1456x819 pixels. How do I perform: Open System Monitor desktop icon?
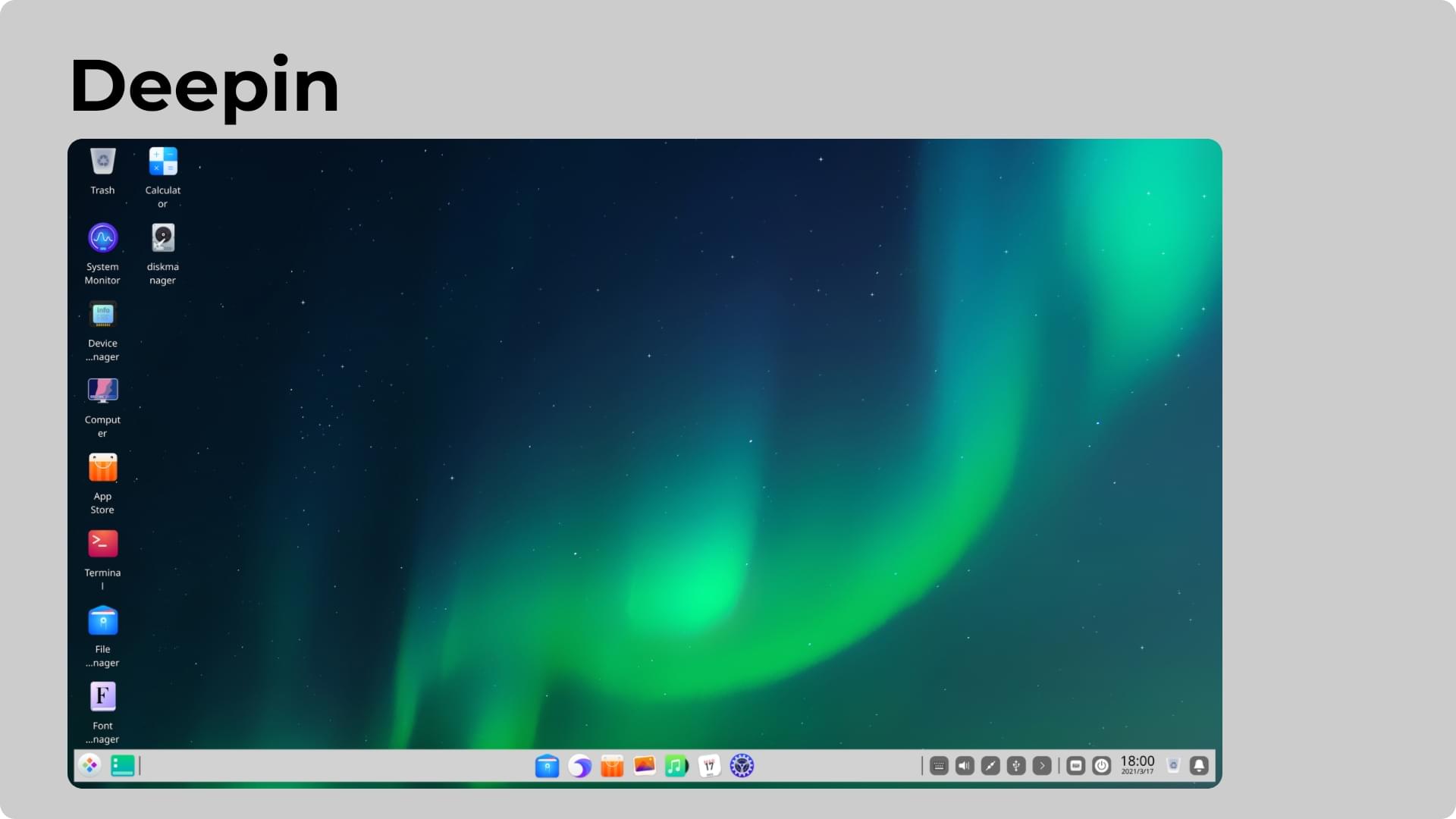click(x=102, y=238)
